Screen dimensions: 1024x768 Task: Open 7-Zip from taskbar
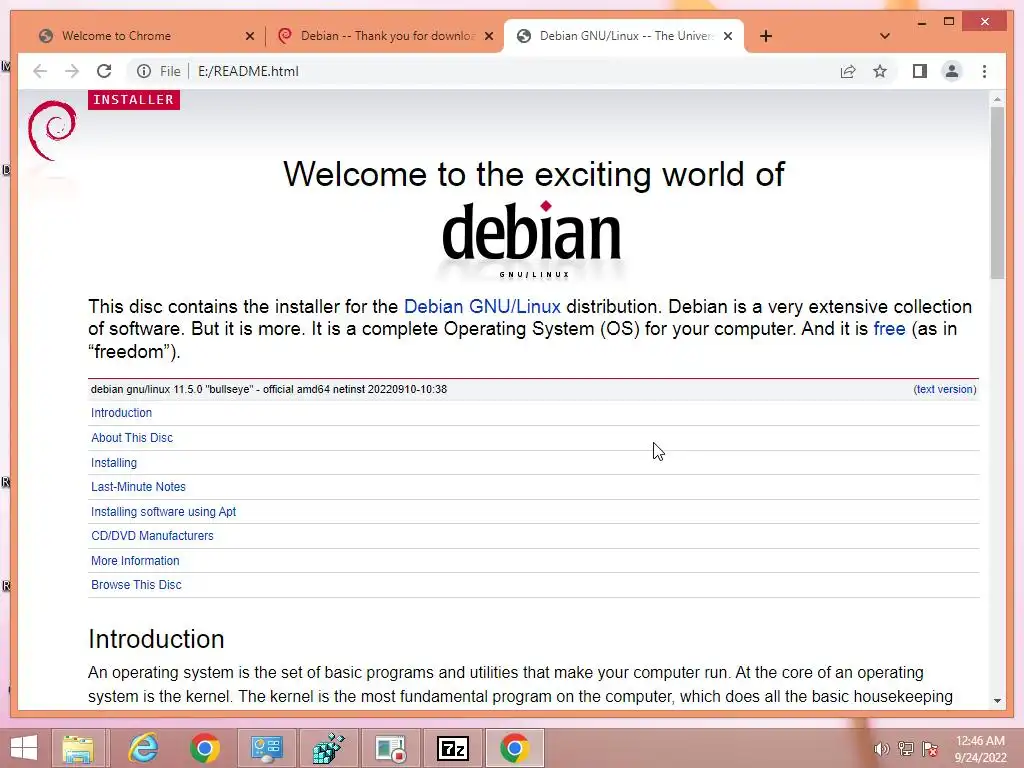[x=453, y=748]
